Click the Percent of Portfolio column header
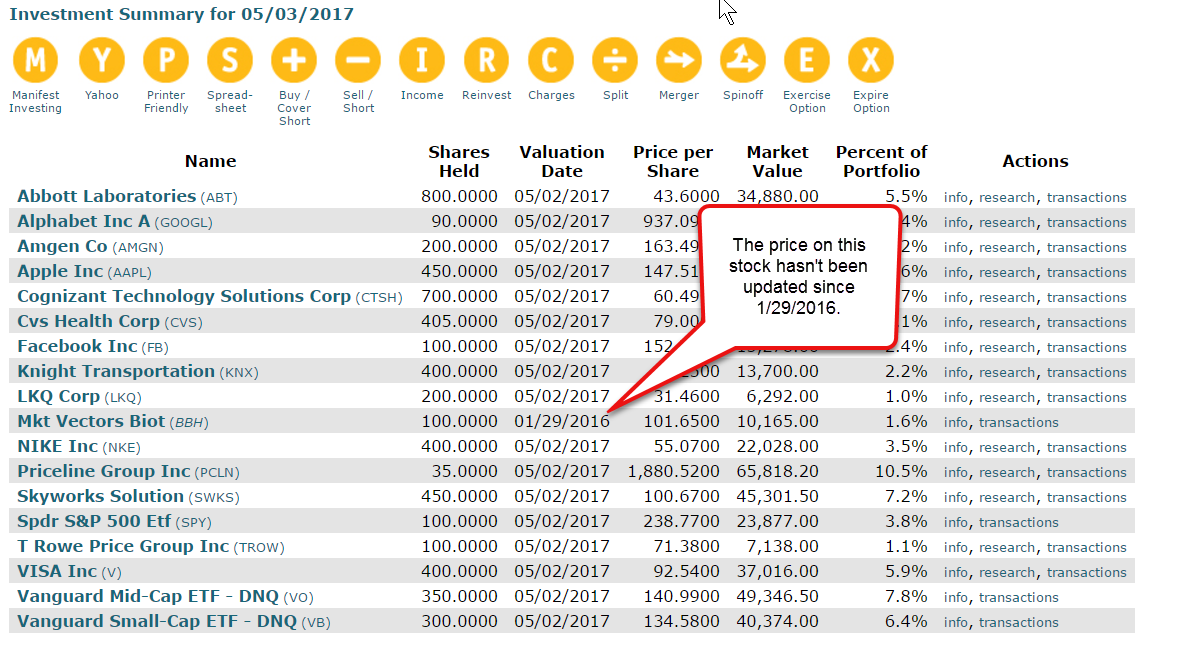 [x=882, y=161]
